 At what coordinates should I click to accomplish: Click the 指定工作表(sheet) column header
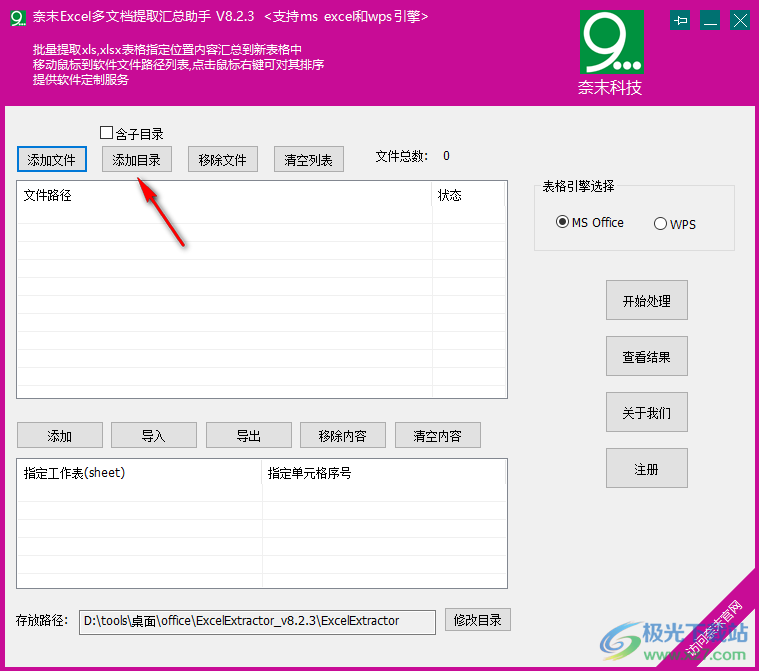click(x=139, y=473)
